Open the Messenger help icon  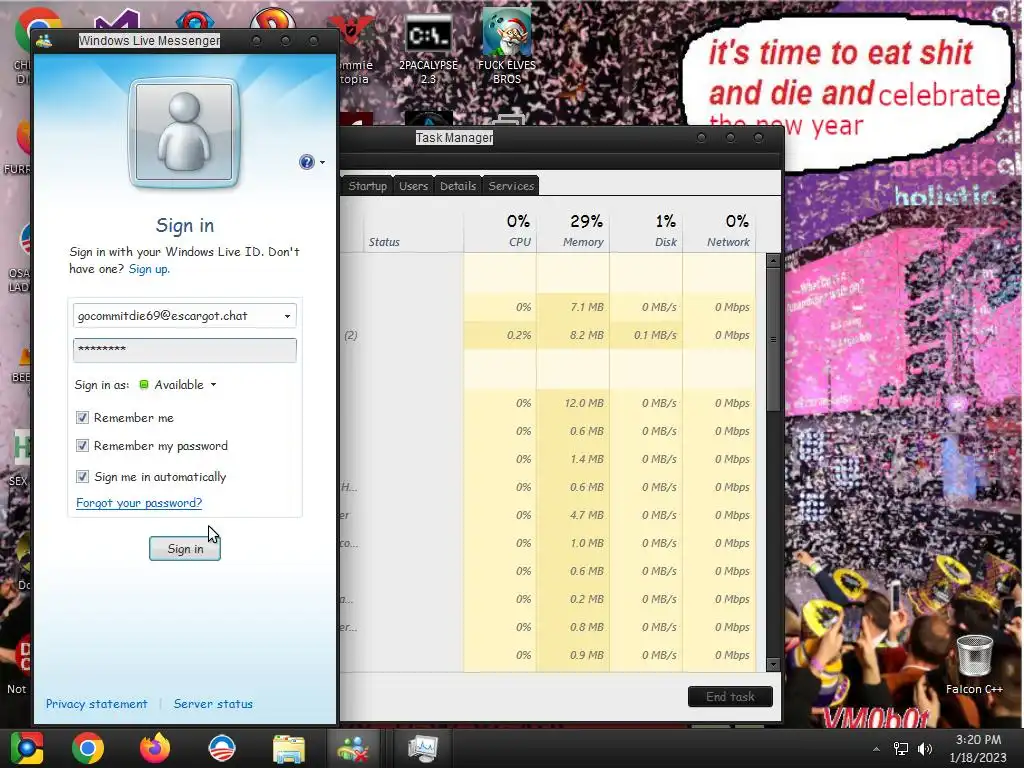(x=306, y=162)
